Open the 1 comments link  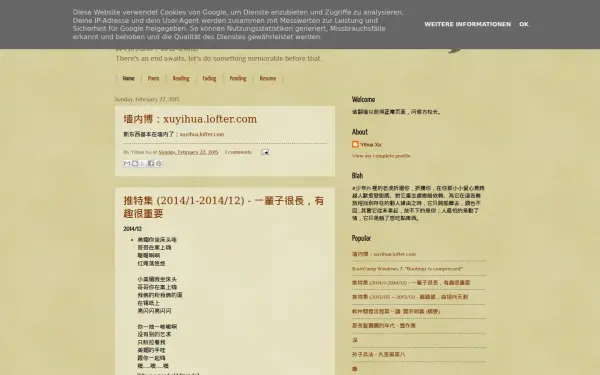pyautogui.click(x=238, y=152)
